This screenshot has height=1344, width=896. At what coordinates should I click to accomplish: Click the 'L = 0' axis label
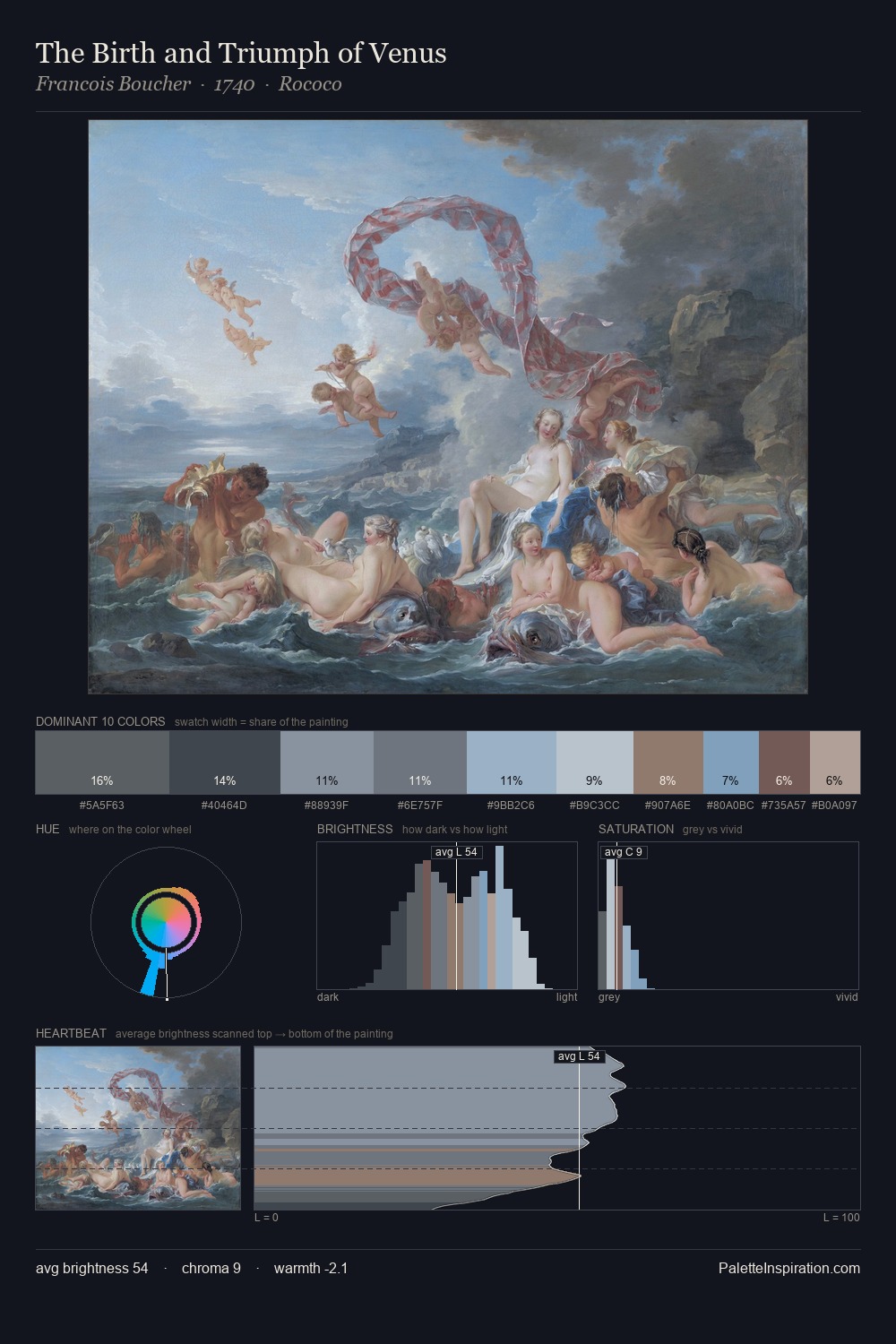pyautogui.click(x=266, y=1218)
